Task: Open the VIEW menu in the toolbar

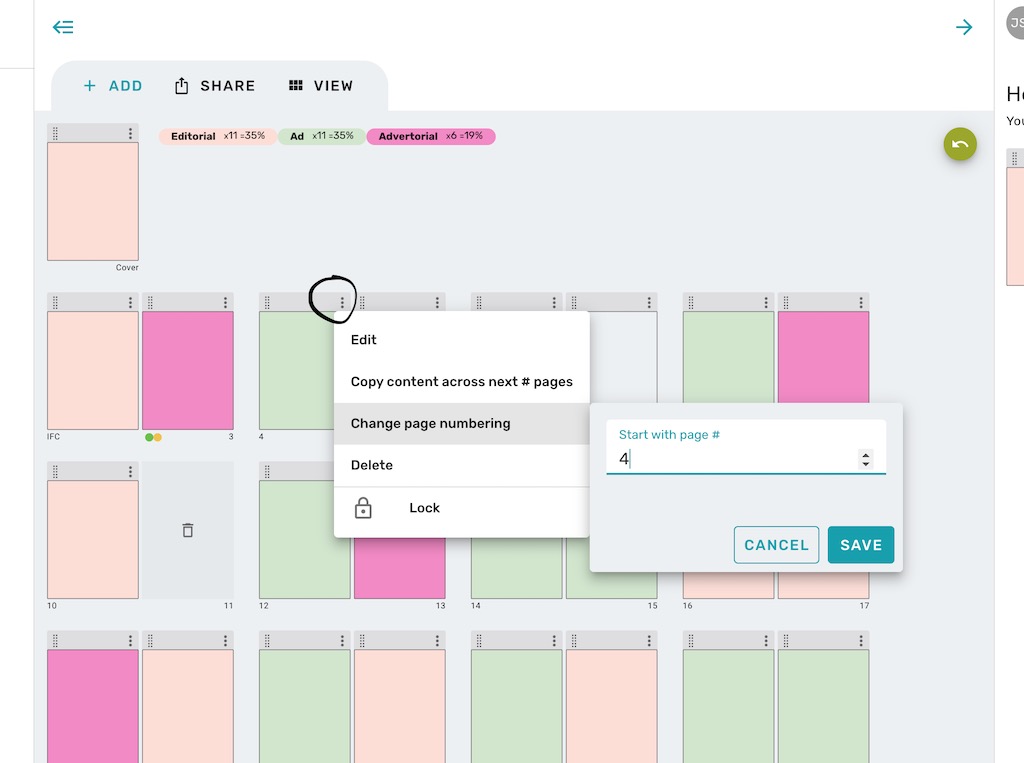Action: pyautogui.click(x=321, y=86)
